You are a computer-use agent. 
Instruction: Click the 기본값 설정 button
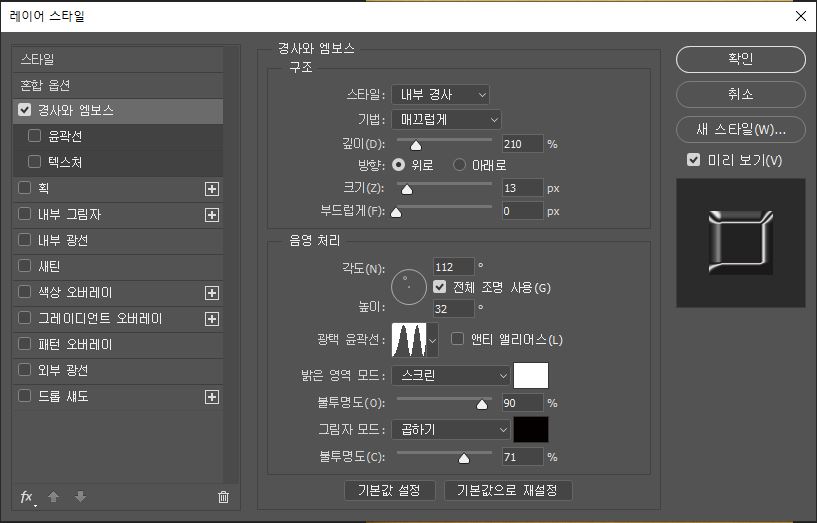[x=389, y=490]
